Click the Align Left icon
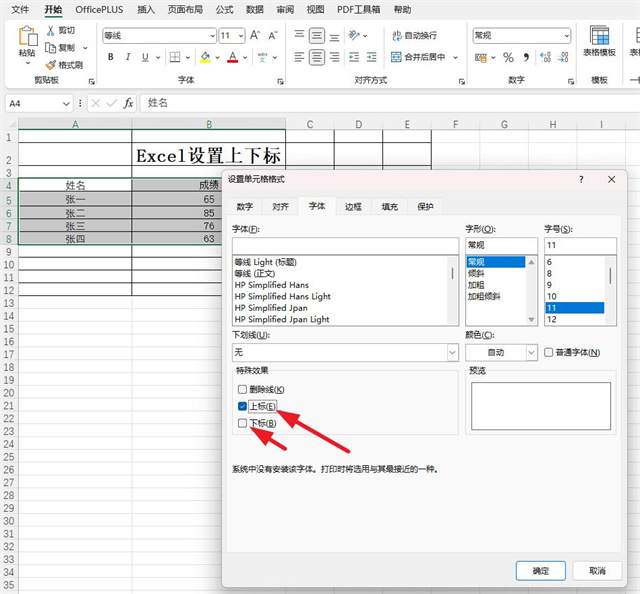The image size is (640, 594). (299, 57)
